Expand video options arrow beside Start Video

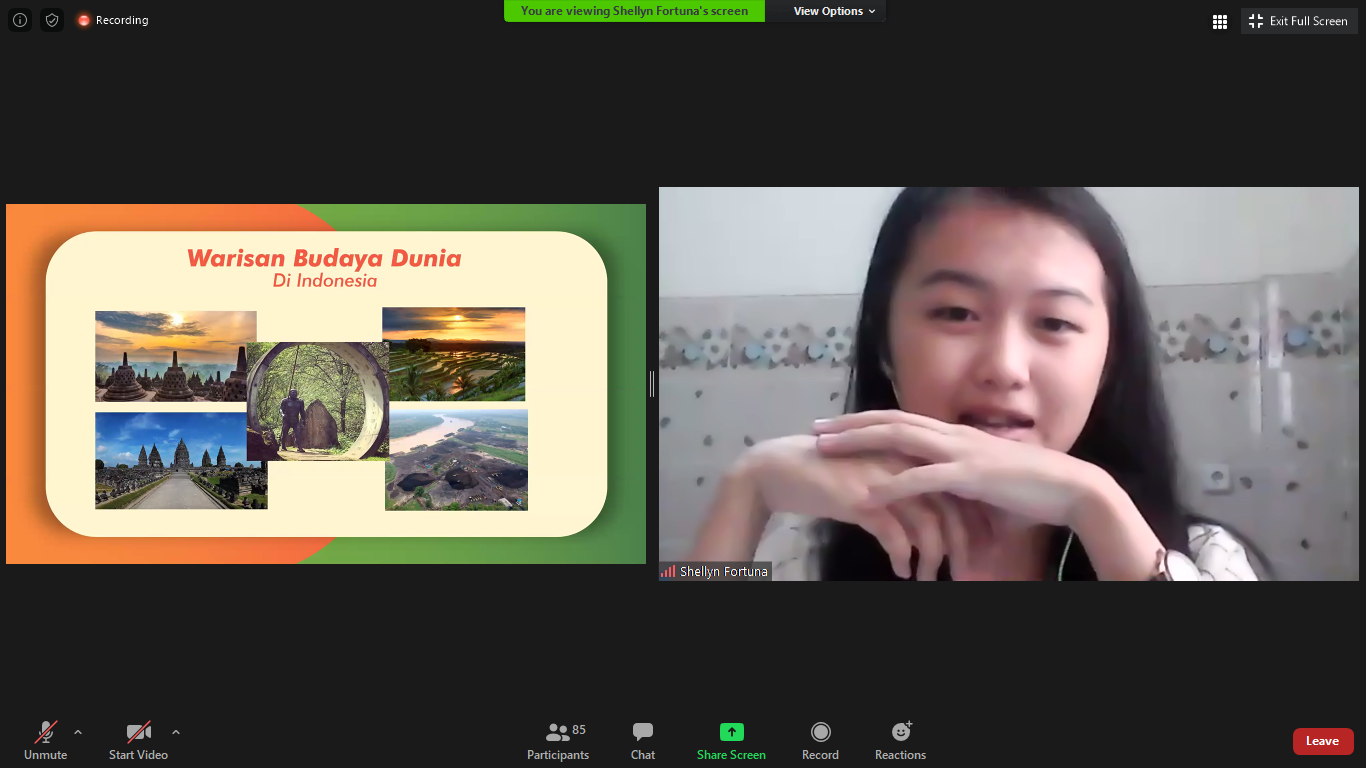pos(176,732)
